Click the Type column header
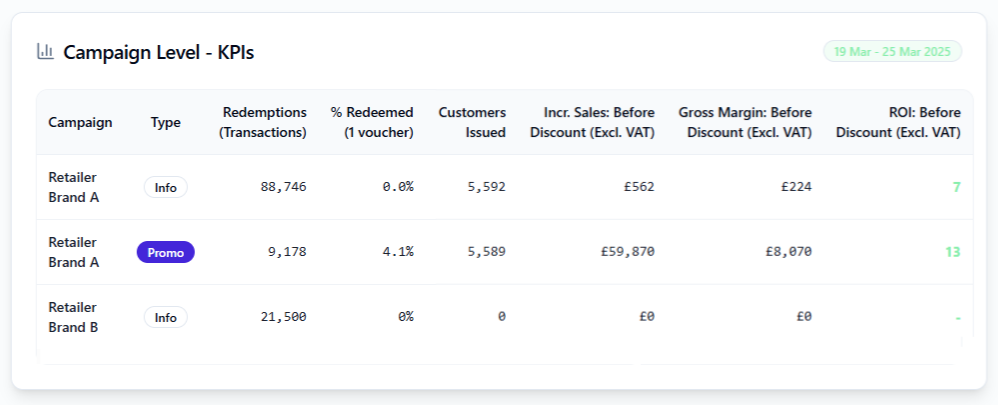 (x=166, y=122)
